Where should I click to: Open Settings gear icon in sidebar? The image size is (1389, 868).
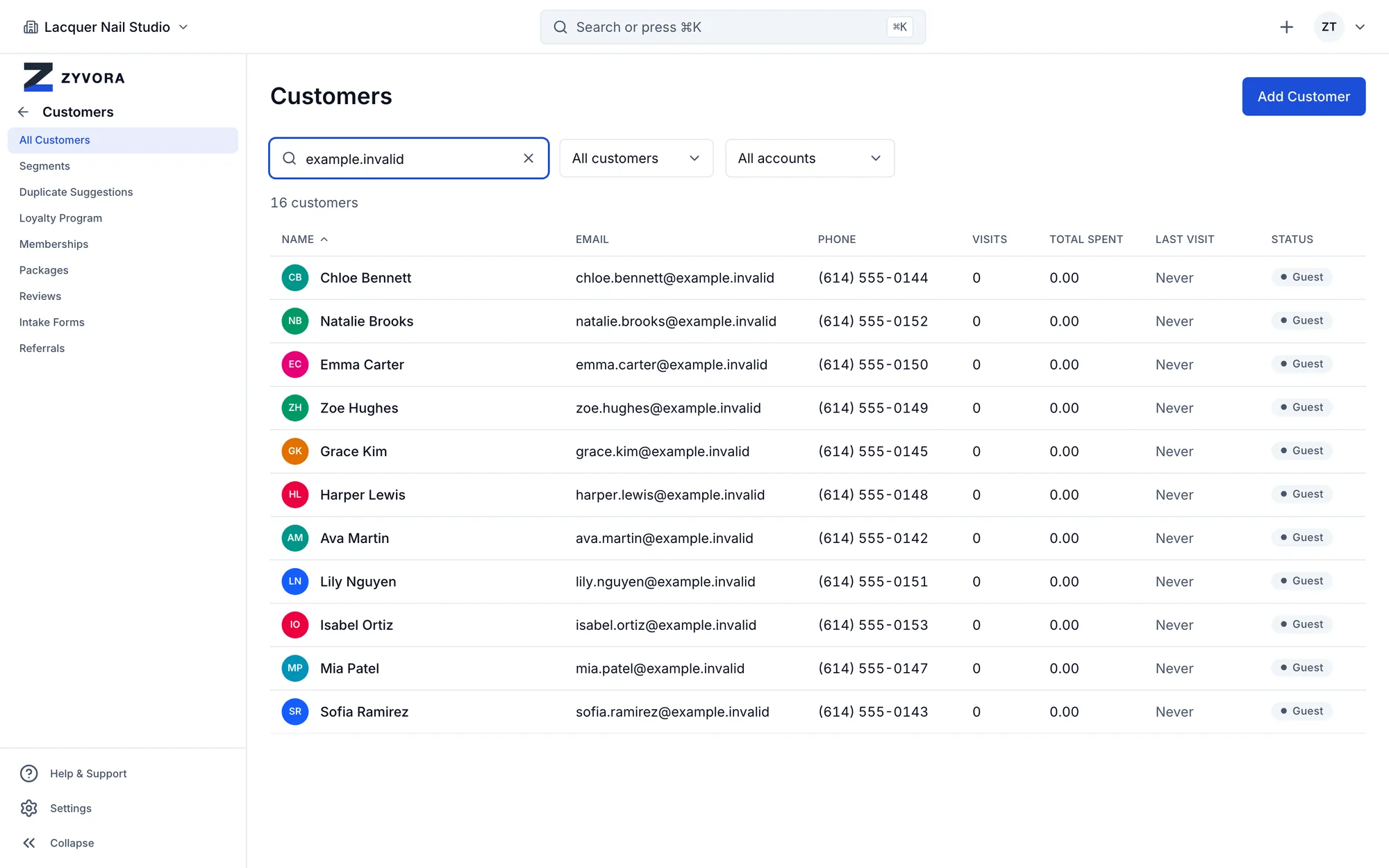pos(29,808)
